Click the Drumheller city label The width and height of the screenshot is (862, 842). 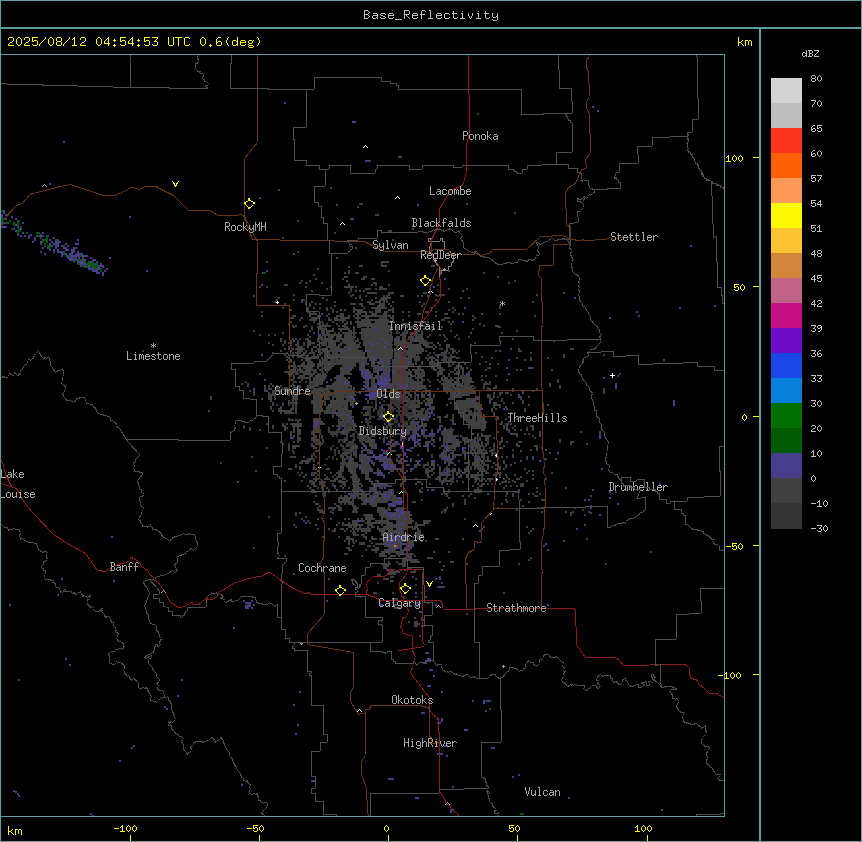(x=638, y=487)
